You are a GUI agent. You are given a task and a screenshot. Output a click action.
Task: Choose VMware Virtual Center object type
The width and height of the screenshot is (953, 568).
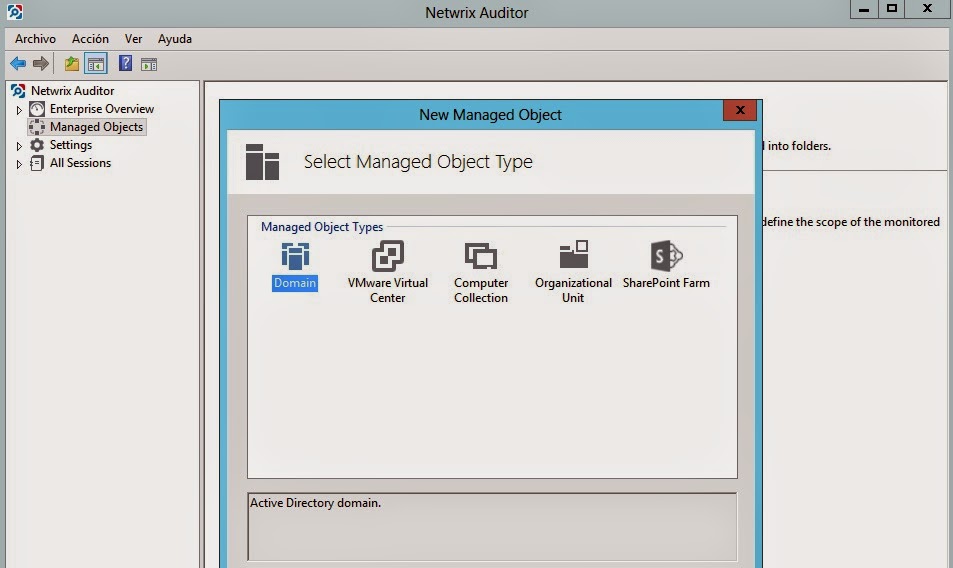tap(387, 268)
